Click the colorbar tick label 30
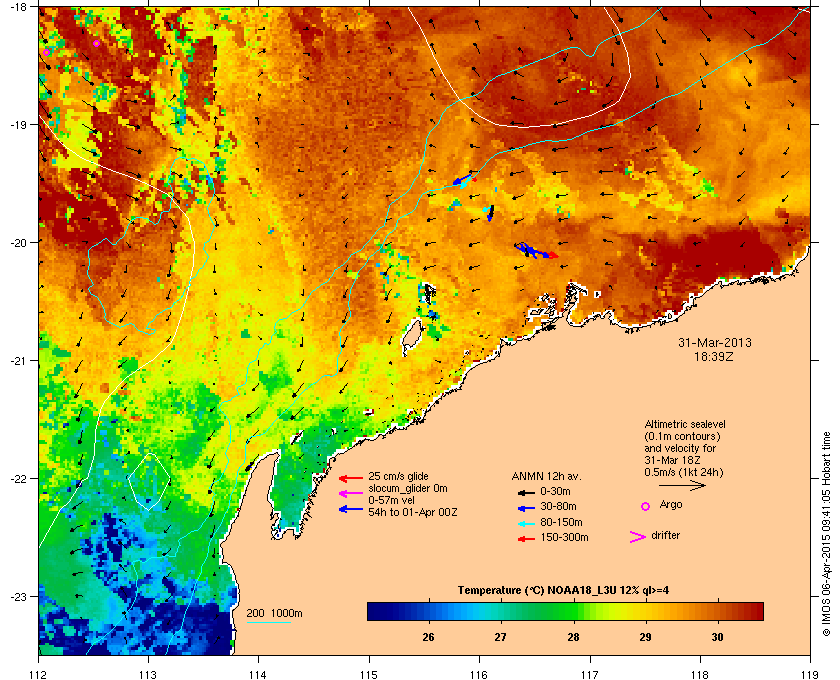This screenshot has width=840, height=680. [x=717, y=637]
